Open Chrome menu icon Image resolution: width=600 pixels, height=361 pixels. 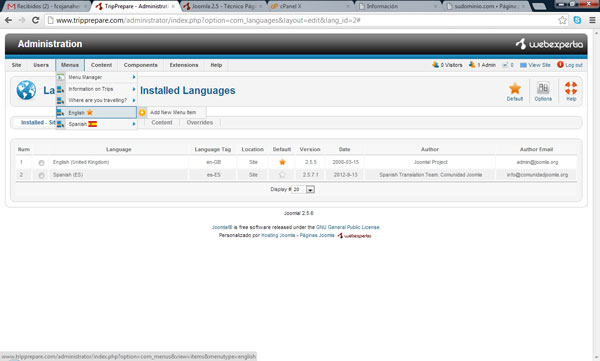pos(592,20)
